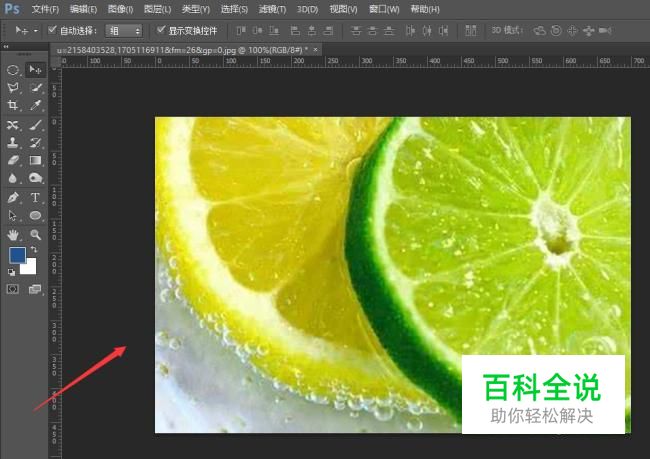Align vertical centers of layers
650x459 pixels.
tap(257, 31)
